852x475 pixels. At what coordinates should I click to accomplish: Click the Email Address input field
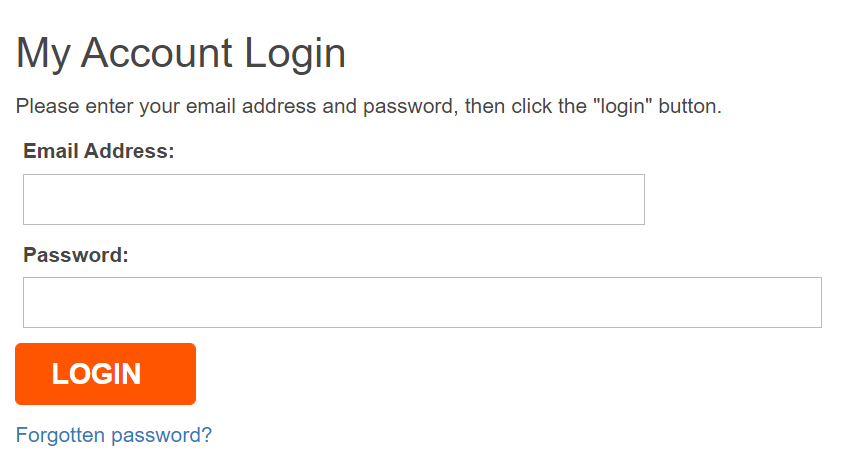334,199
